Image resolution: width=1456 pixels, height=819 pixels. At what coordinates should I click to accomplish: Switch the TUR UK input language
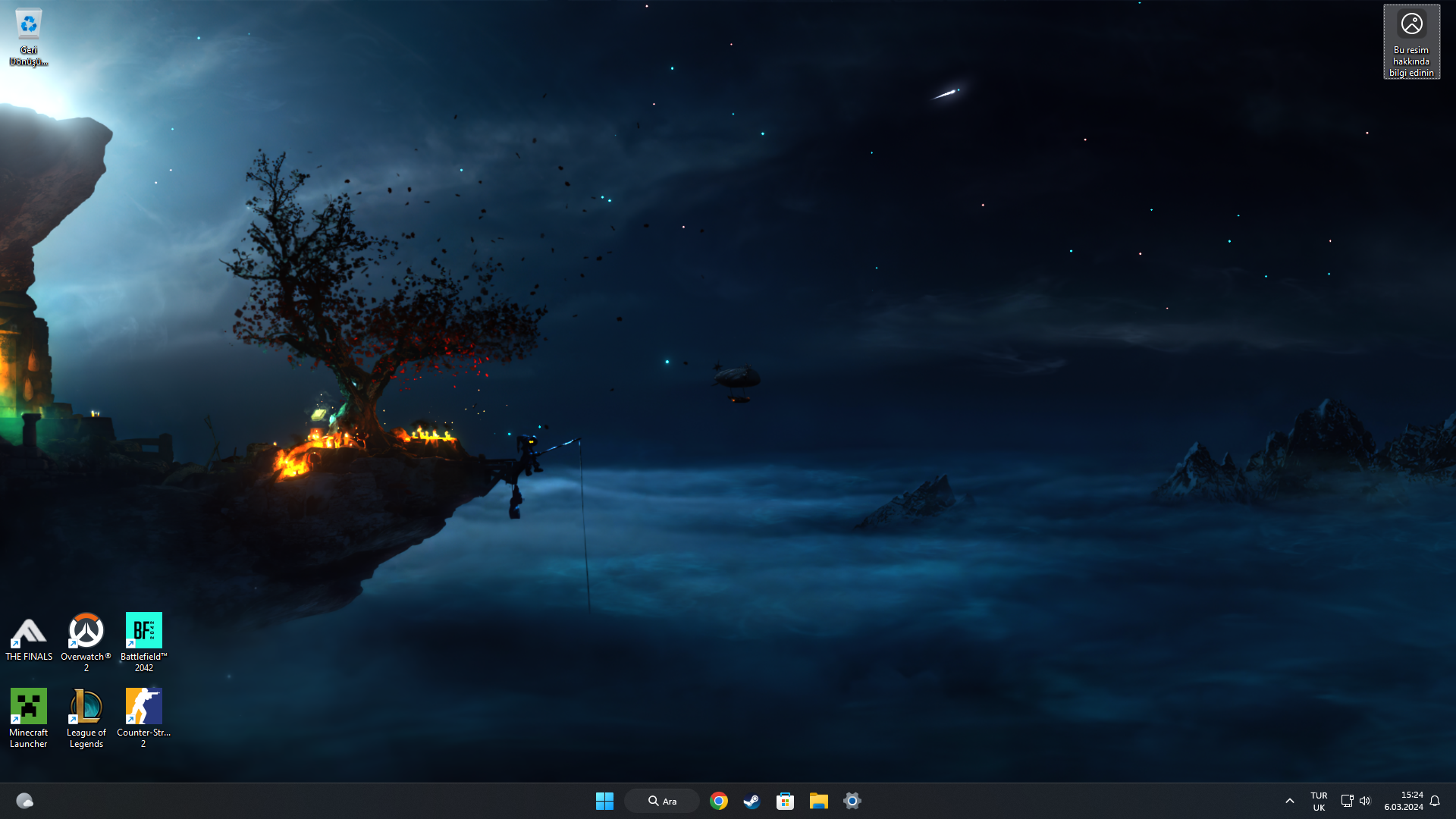1319,801
